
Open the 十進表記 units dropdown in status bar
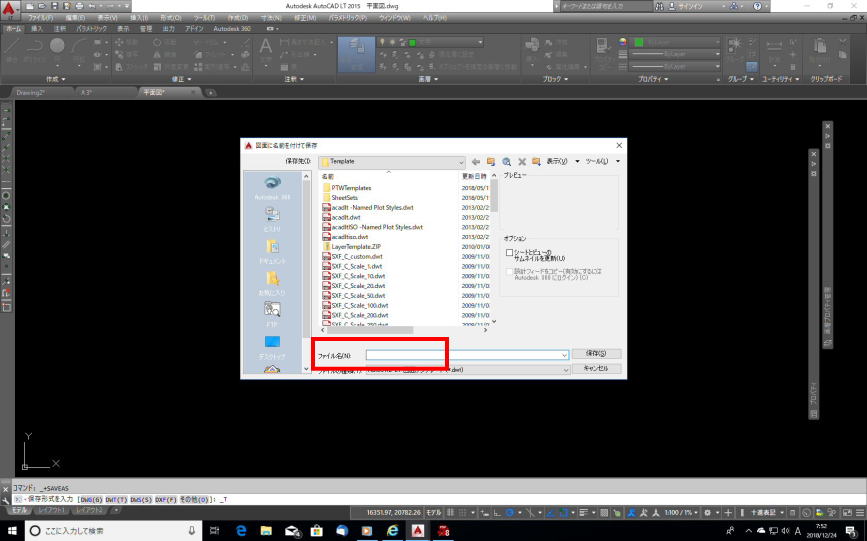tap(766, 513)
